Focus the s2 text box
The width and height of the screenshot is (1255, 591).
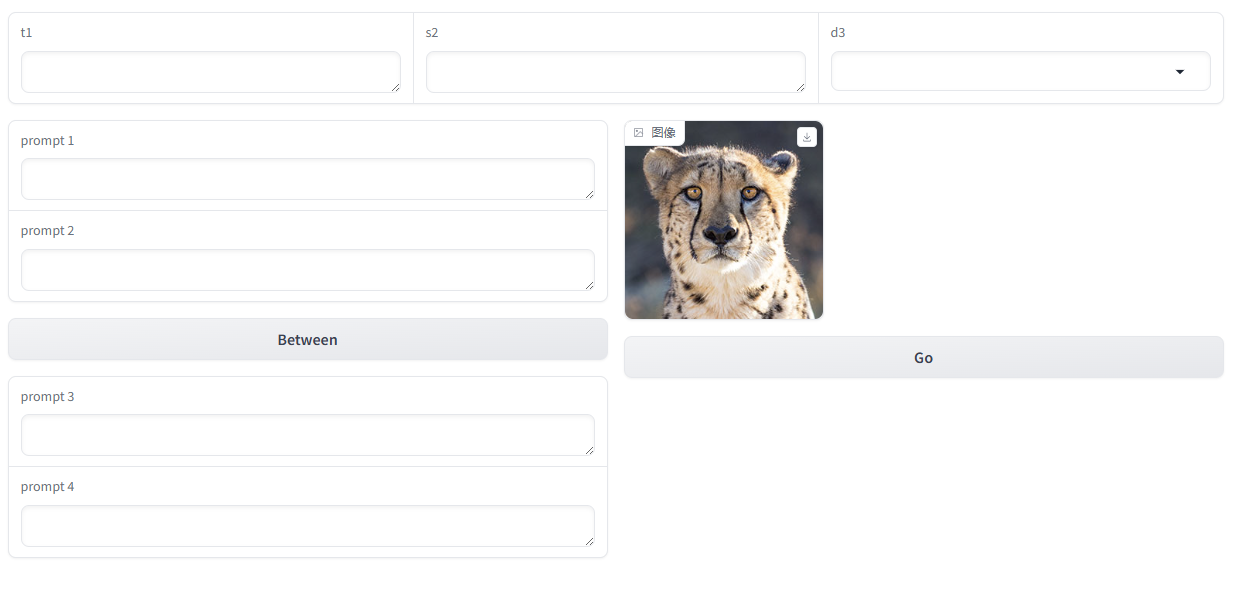click(616, 72)
